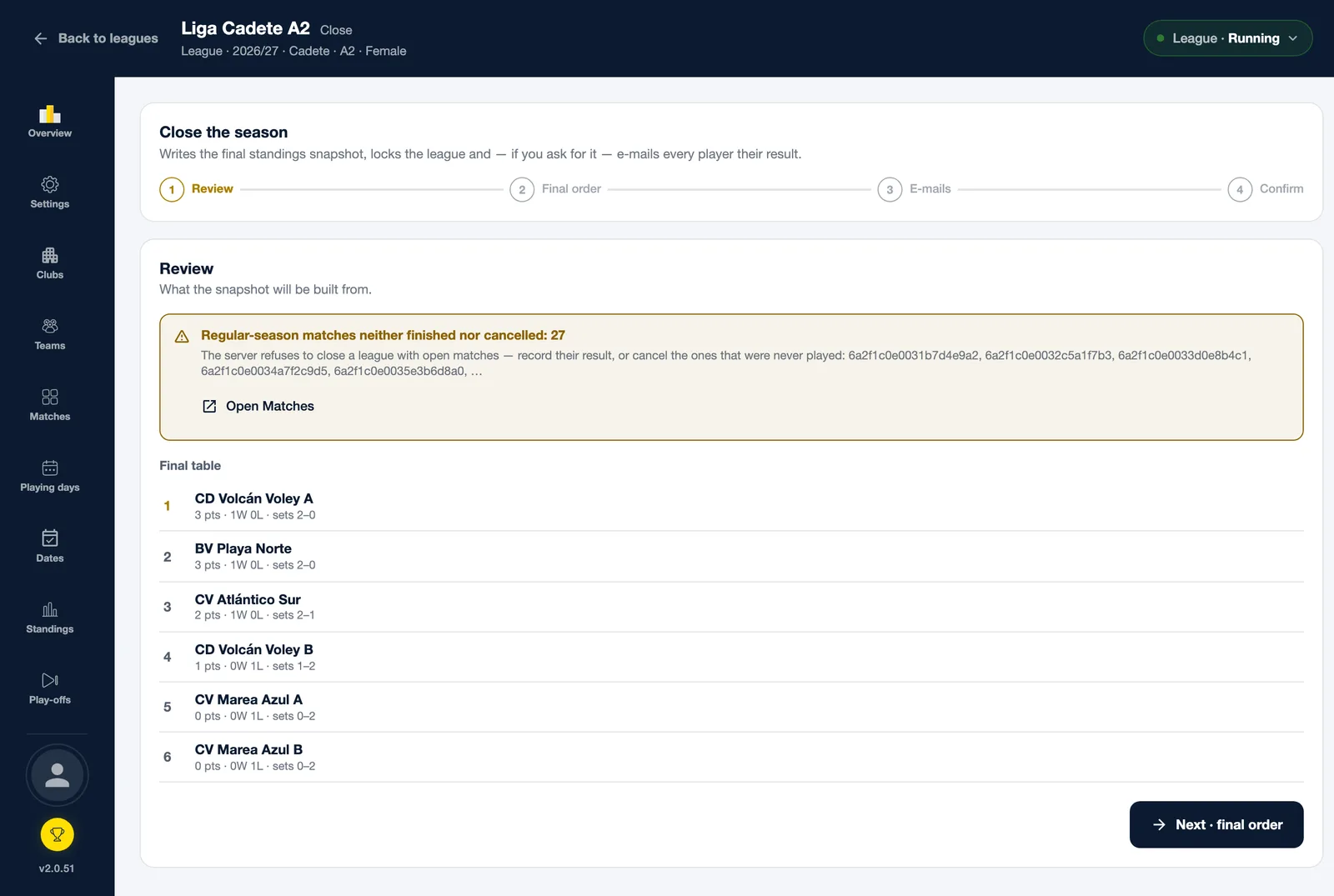Open the Teams people icon
The image size is (1334, 896).
point(50,326)
